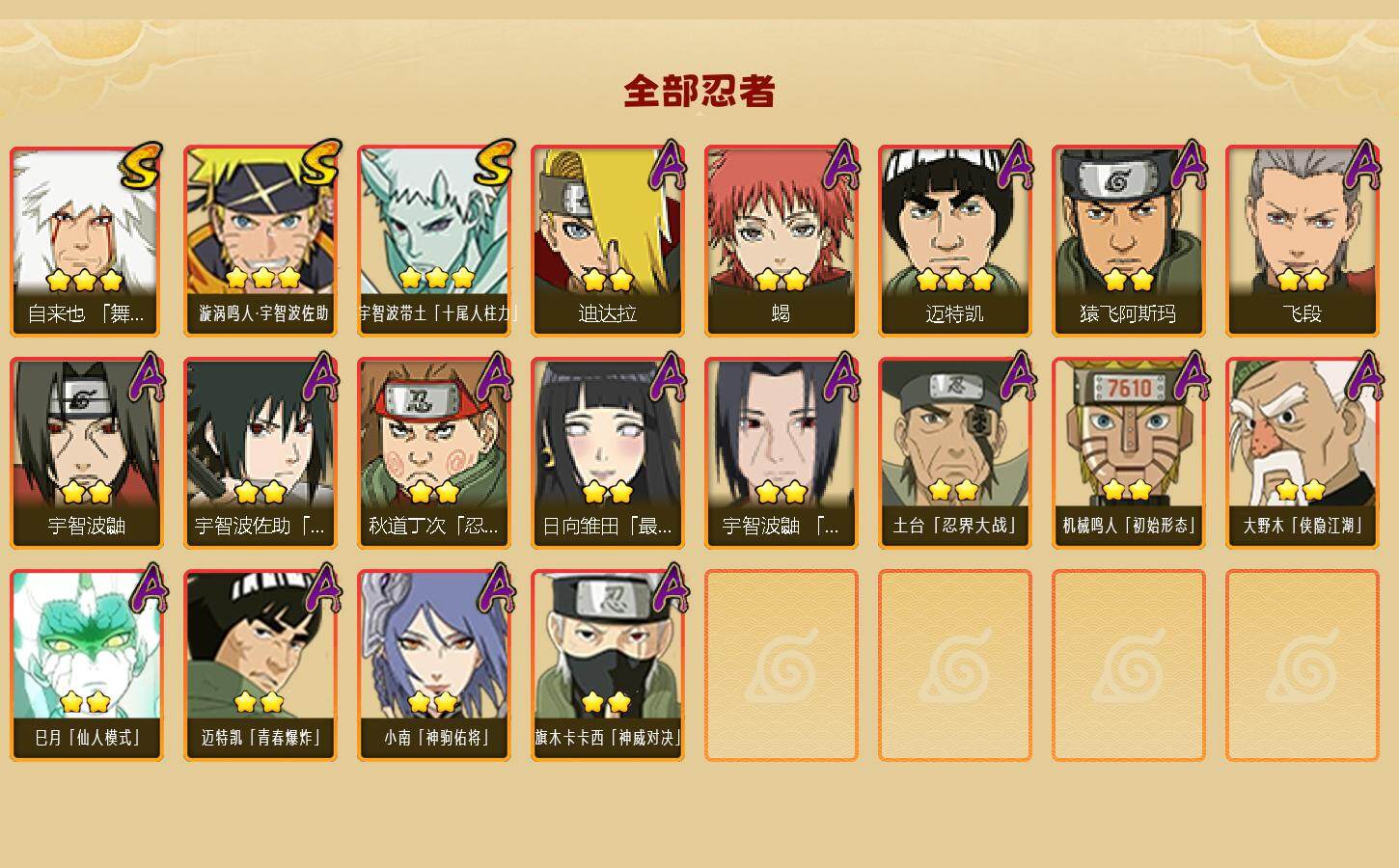Screen dimensions: 1399x868
Task: Choose the 机械鸣人「初始形态」 card
Action: click(1129, 453)
